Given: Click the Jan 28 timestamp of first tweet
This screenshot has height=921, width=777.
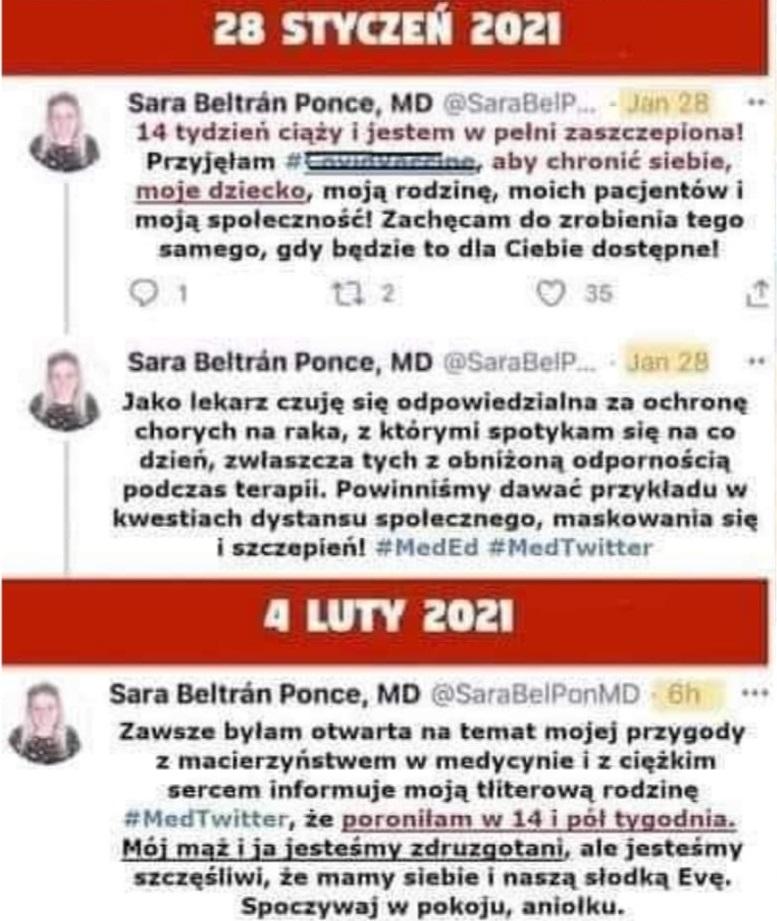Looking at the screenshot, I should pos(668,103).
